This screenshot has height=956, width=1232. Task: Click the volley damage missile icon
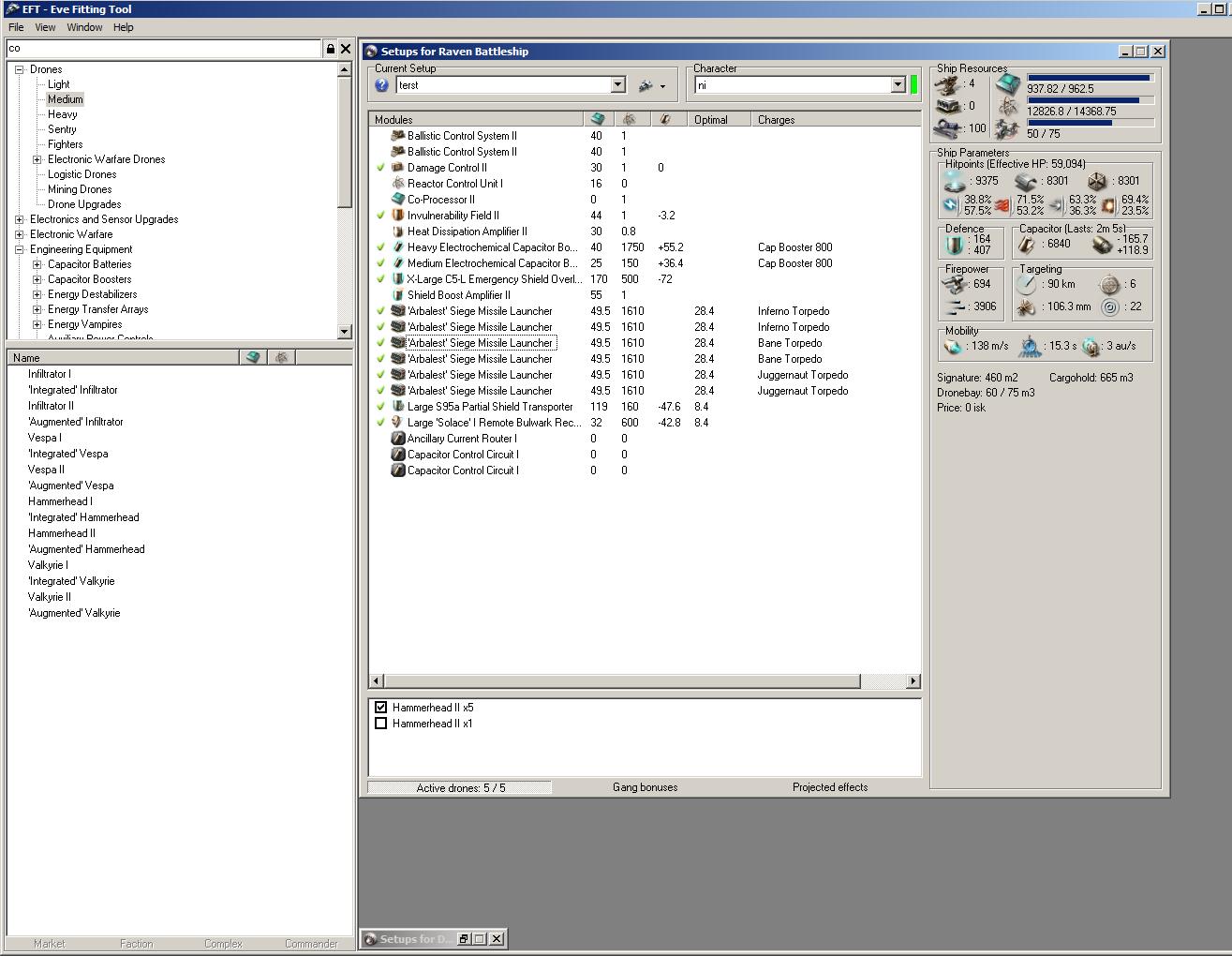(954, 306)
